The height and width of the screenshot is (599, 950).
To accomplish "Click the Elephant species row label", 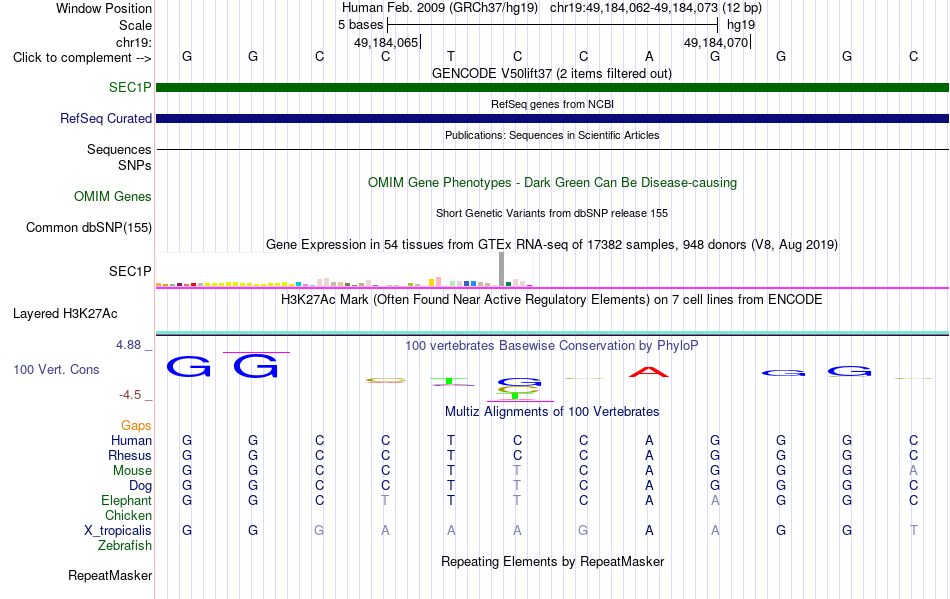I will 126,500.
